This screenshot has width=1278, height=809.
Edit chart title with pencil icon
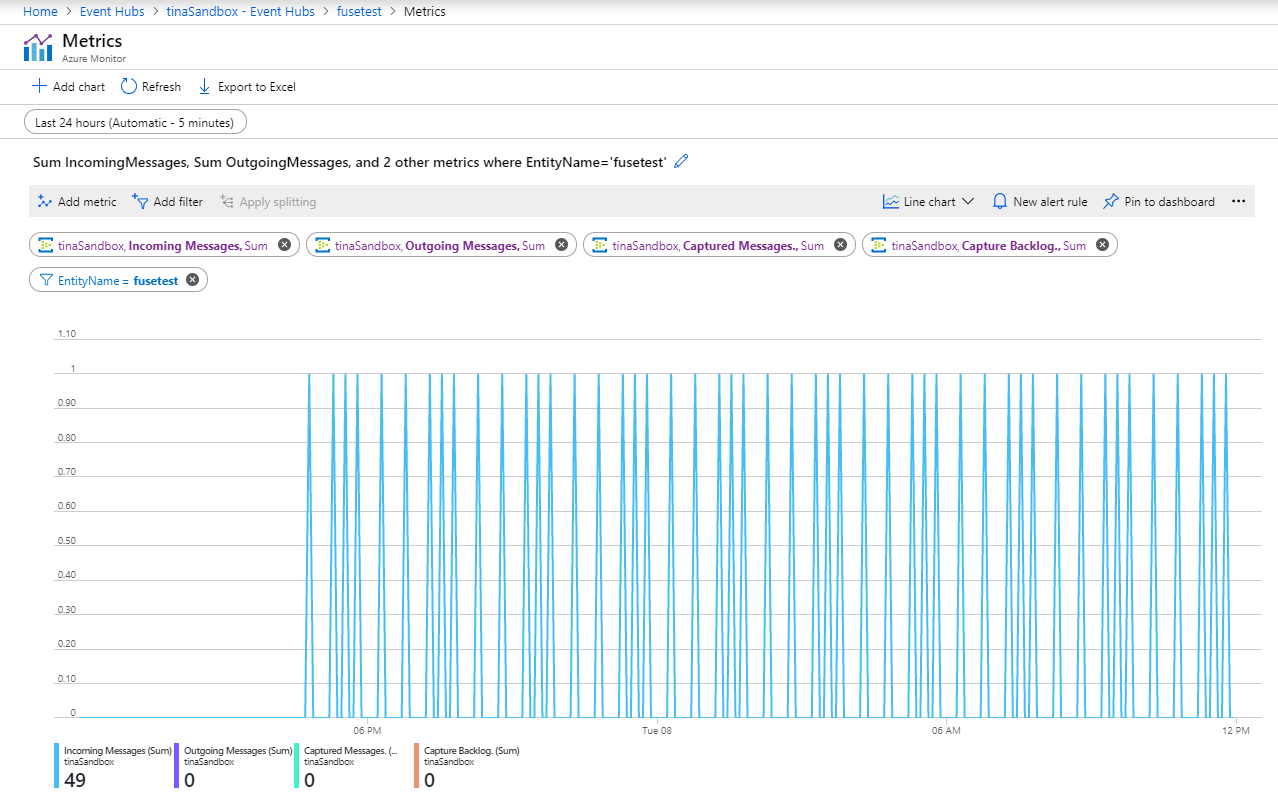(682, 161)
